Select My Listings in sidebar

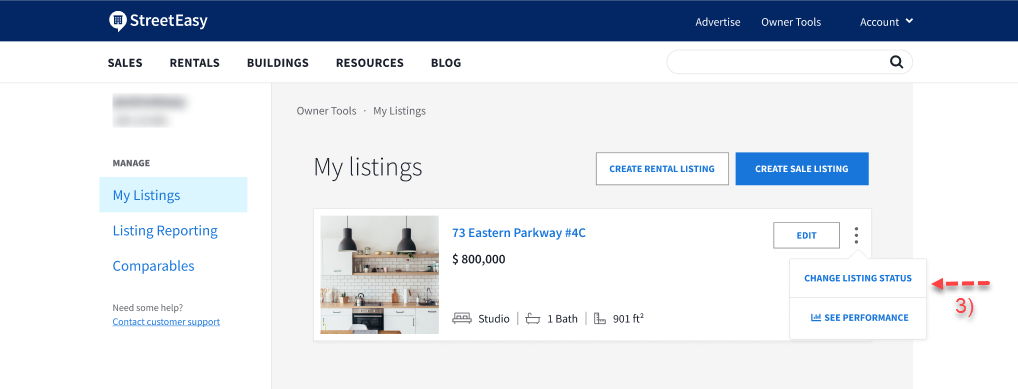[x=173, y=195]
